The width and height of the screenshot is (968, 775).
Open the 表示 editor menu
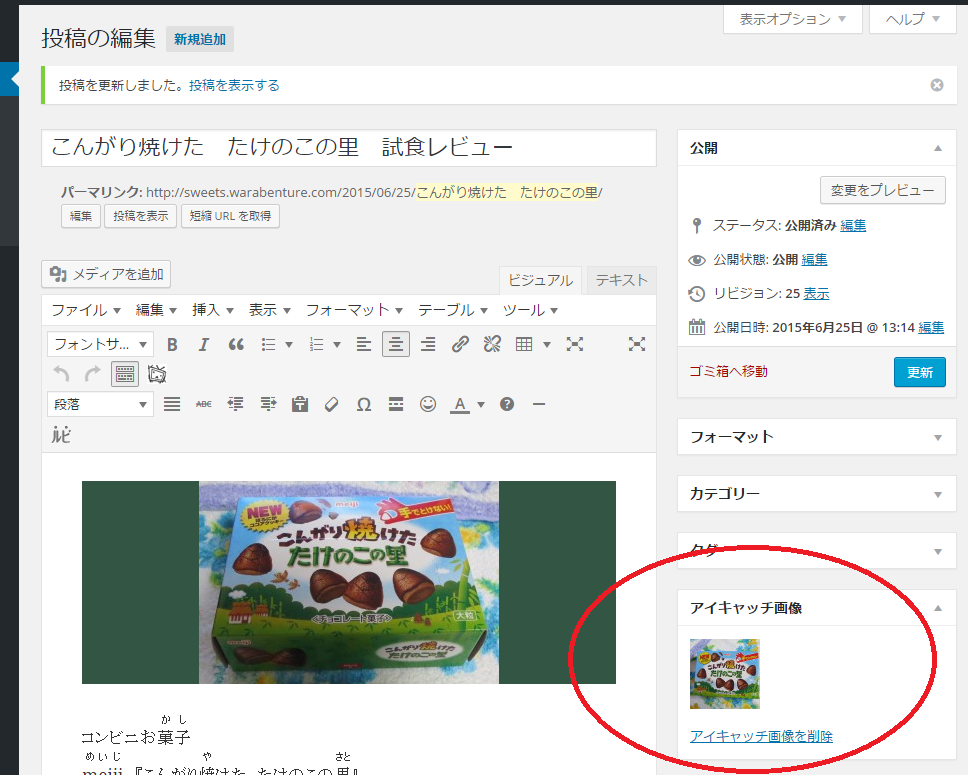[269, 310]
